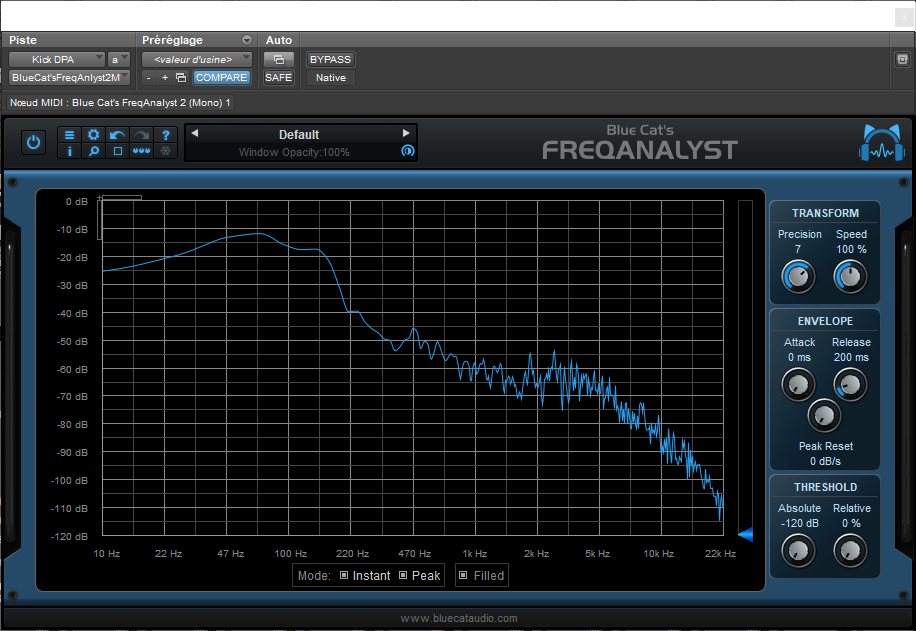The width and height of the screenshot is (916, 631).
Task: Open the Préréglage round arrow menu
Action: tap(247, 40)
